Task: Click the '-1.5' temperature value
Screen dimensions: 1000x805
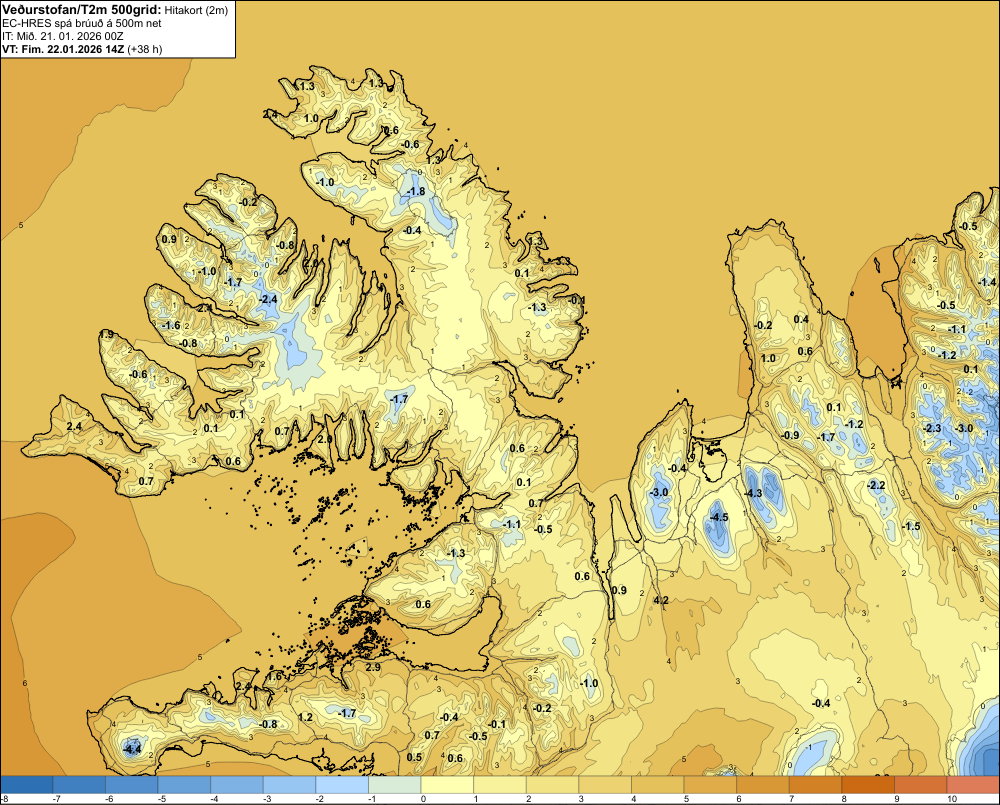Action: 912,526
